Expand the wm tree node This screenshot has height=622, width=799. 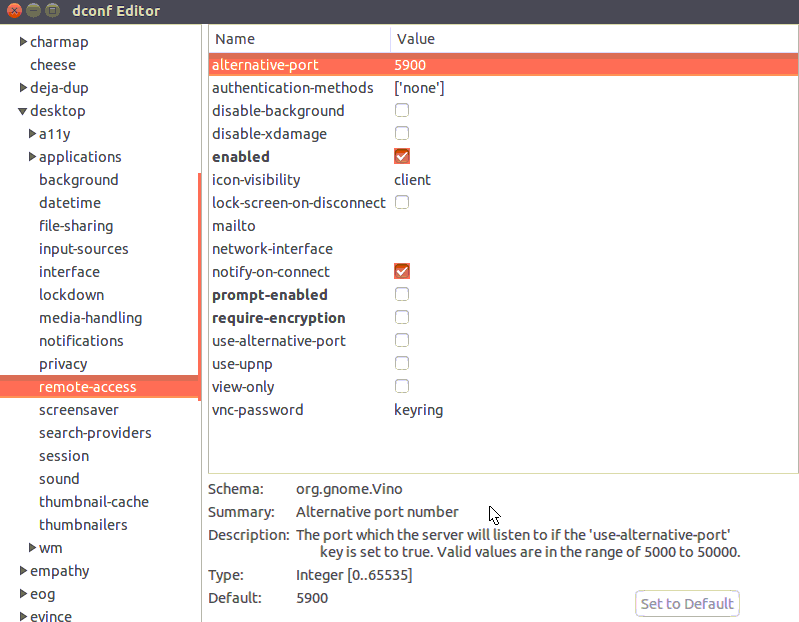click(x=32, y=548)
